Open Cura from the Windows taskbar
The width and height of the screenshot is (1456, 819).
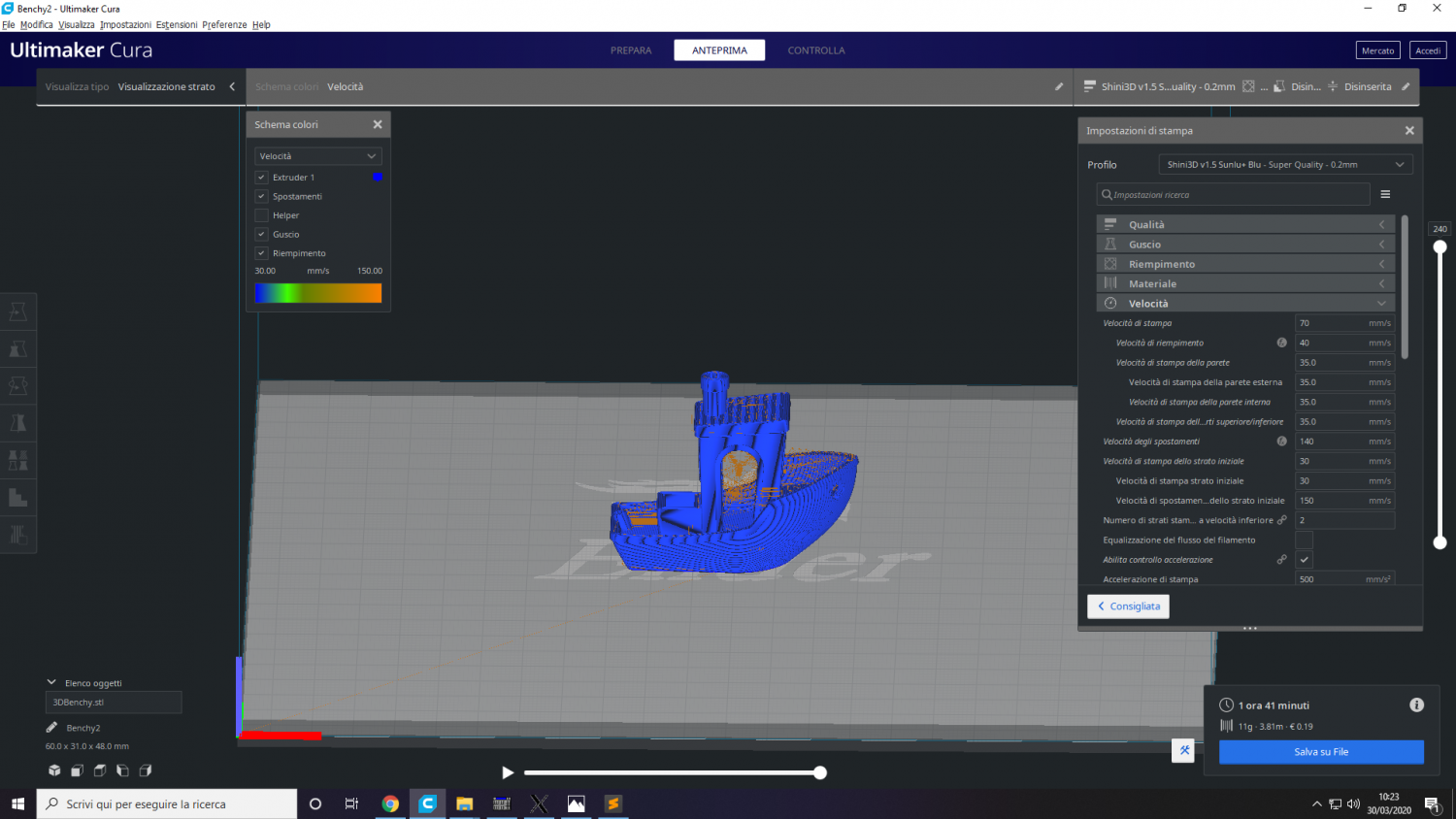point(427,803)
